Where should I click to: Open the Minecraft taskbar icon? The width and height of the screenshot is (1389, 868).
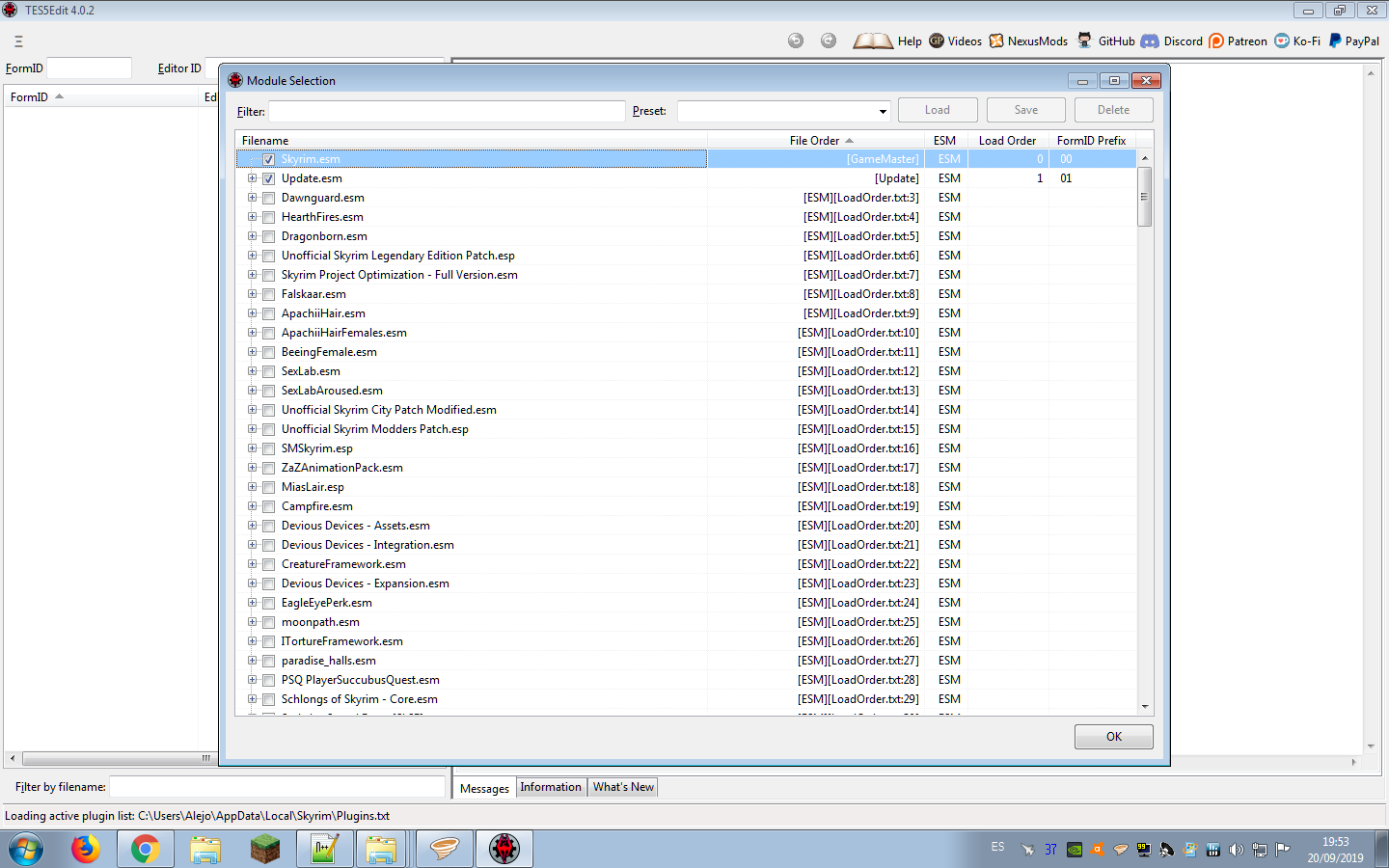[x=264, y=850]
